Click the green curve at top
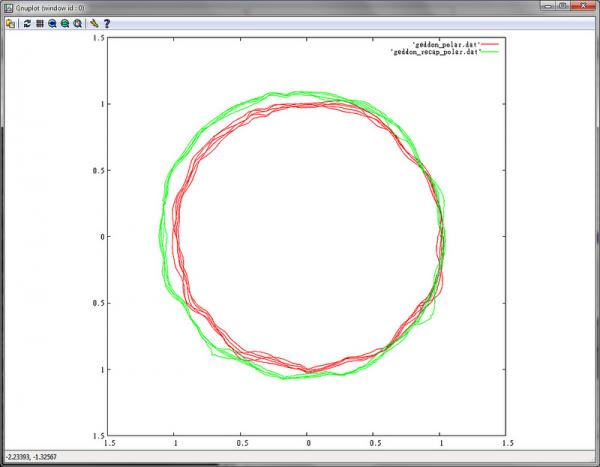Viewport: 600px width, 467px height. click(302, 92)
